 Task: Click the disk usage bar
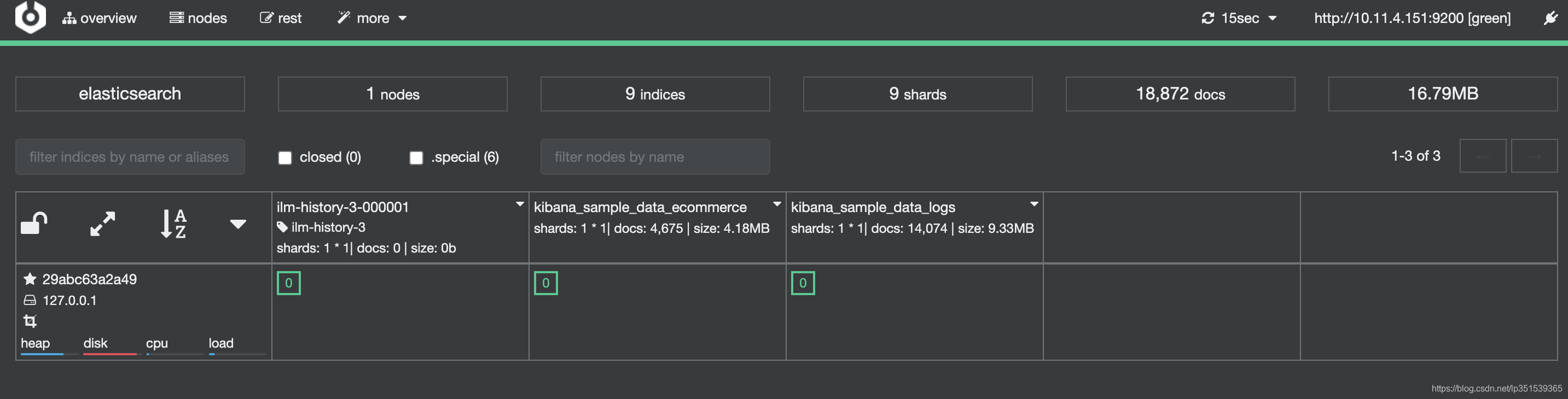point(112,354)
